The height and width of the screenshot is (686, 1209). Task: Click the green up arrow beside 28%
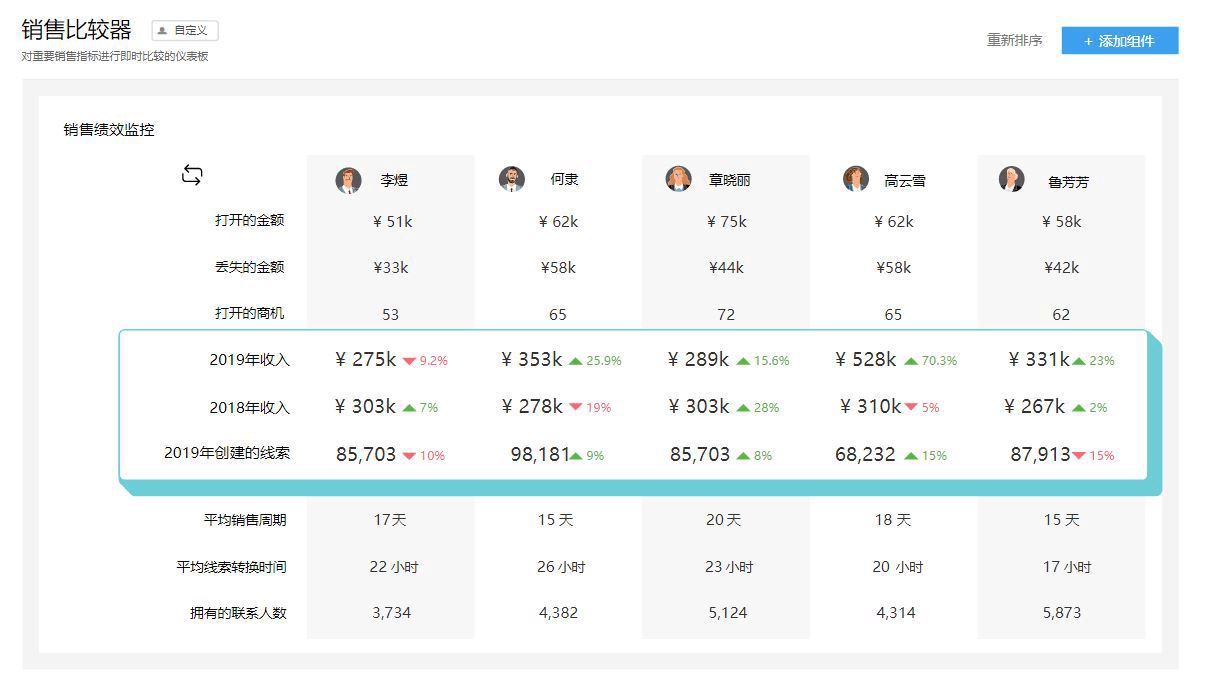pos(743,408)
